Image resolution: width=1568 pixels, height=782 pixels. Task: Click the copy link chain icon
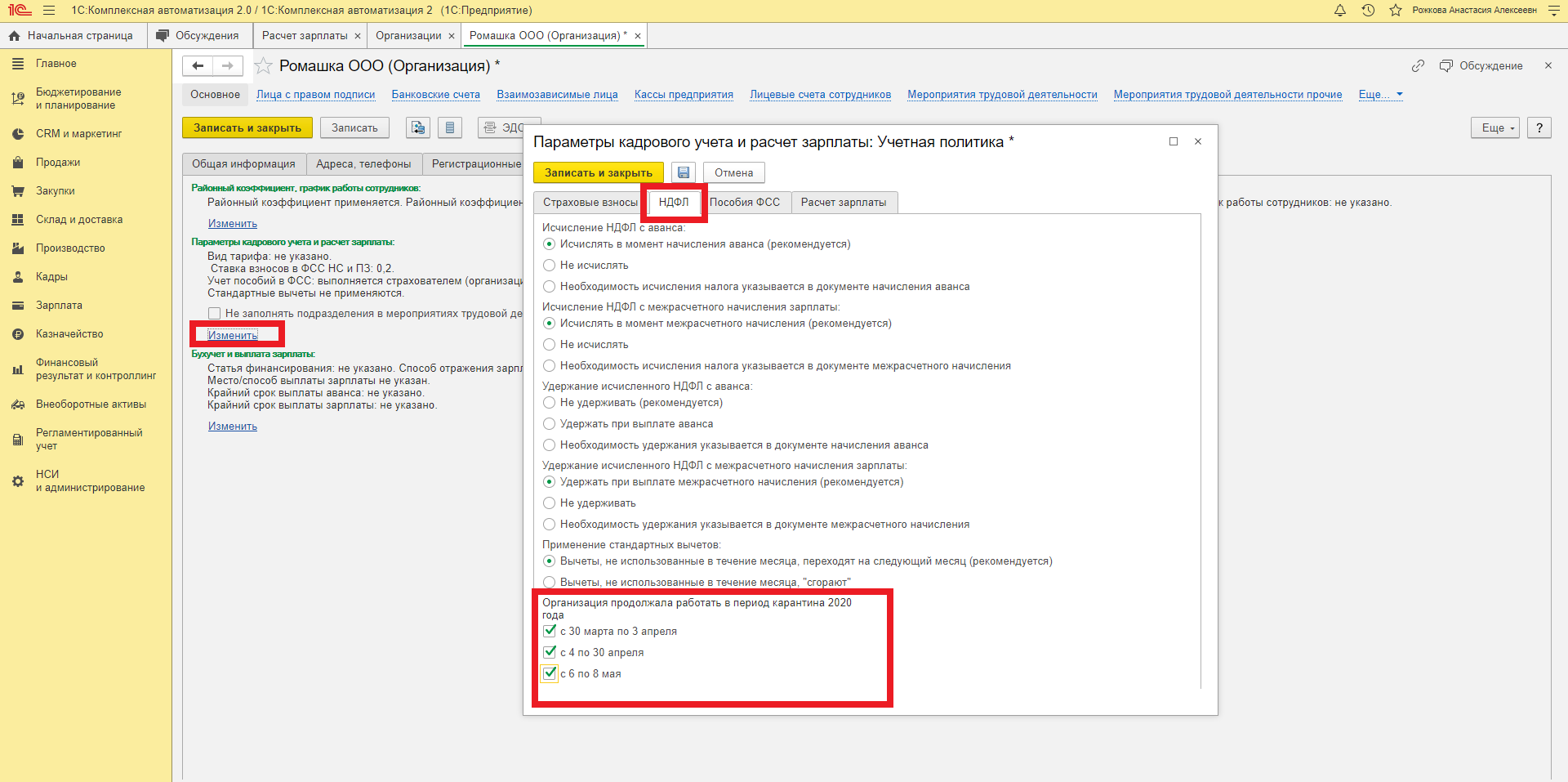pyautogui.click(x=1418, y=66)
